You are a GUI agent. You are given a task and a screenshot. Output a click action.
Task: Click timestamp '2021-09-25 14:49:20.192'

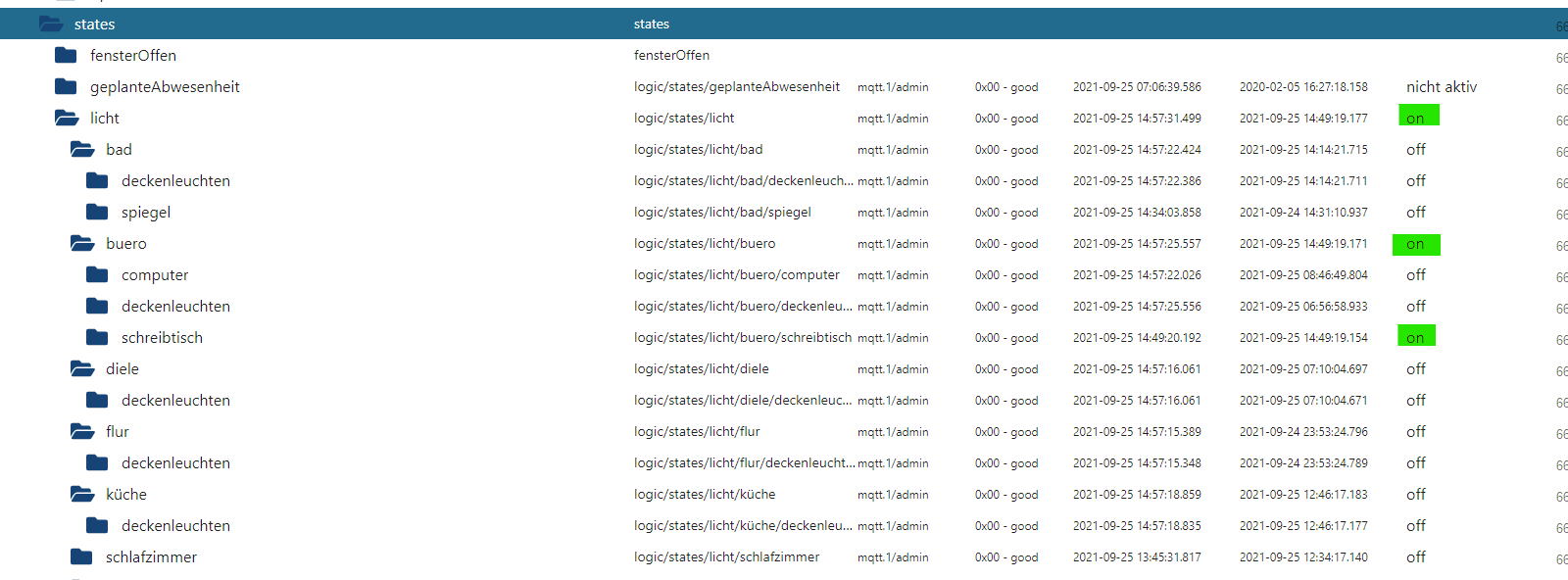click(x=1137, y=338)
